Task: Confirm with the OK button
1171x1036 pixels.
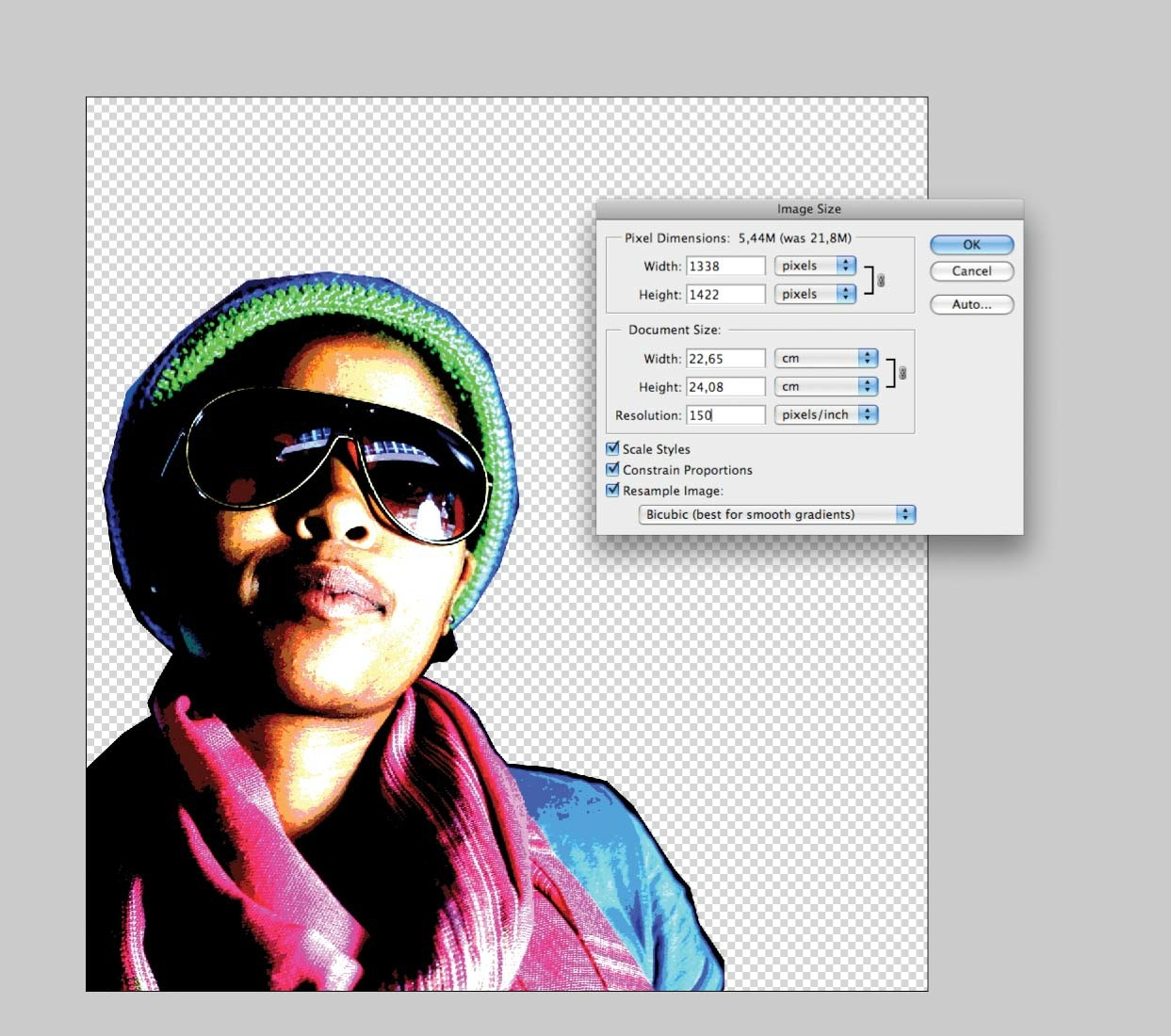Action: [971, 244]
